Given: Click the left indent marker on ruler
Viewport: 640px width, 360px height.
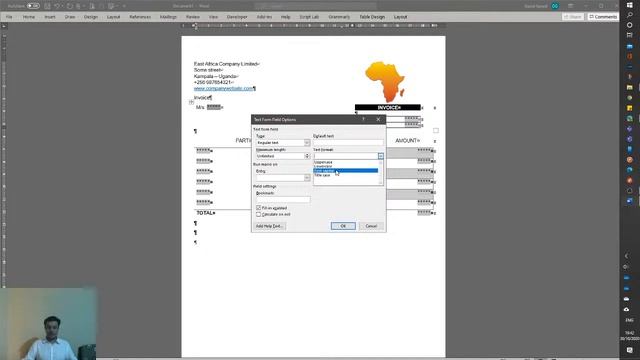Looking at the screenshot, I should pos(196,27).
